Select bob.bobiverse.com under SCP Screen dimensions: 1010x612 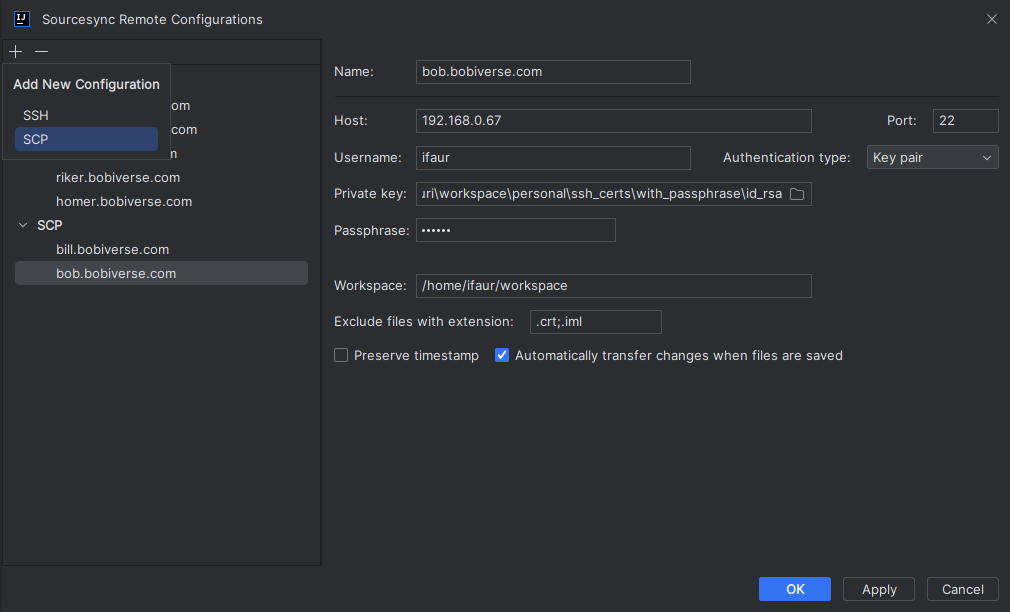(161, 273)
